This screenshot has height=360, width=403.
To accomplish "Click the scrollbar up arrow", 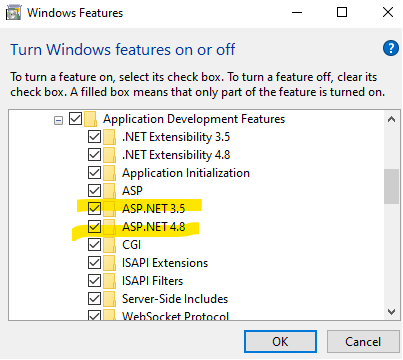I will point(392,119).
